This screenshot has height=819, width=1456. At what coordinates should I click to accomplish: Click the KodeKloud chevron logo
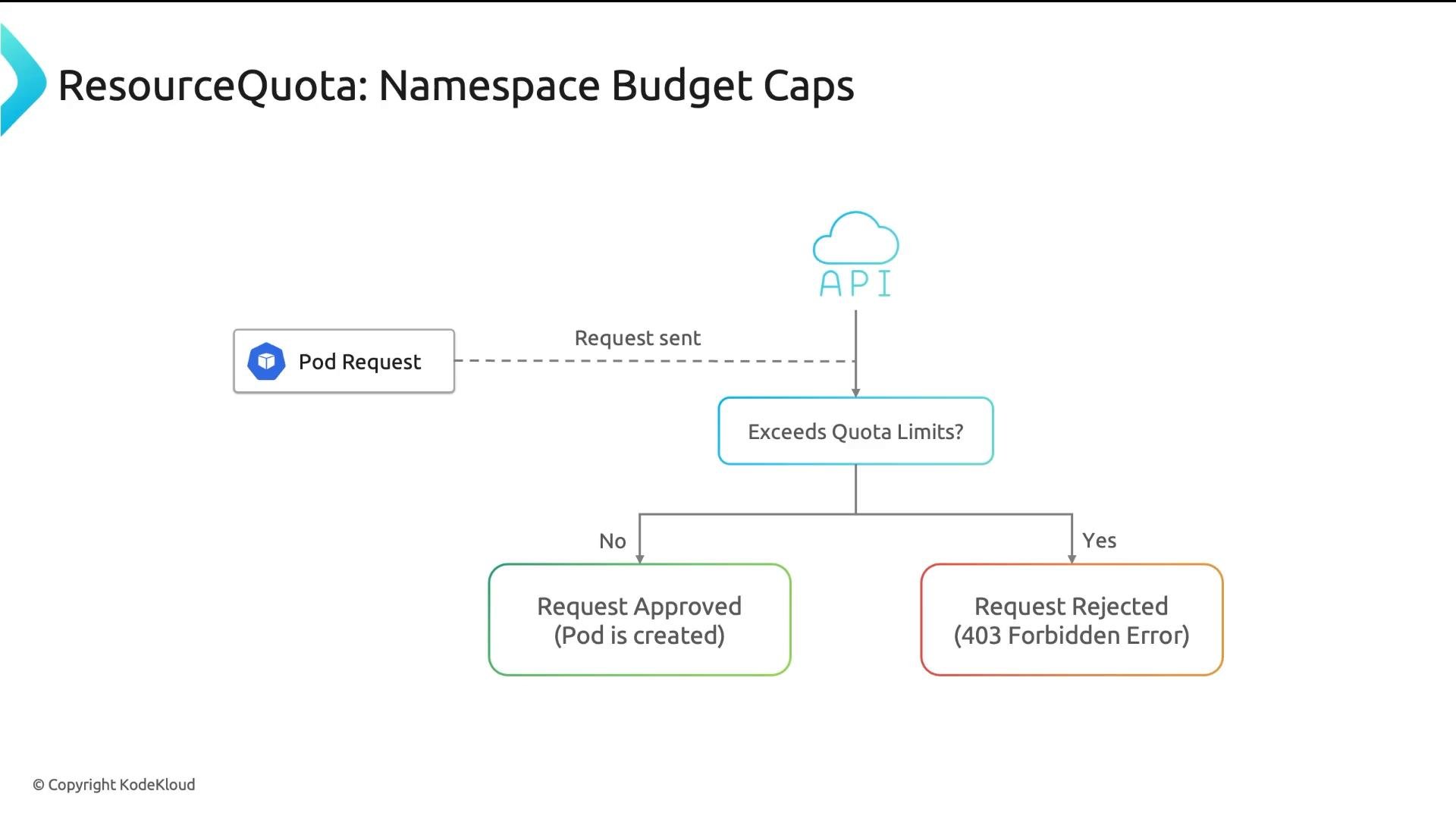point(24,80)
